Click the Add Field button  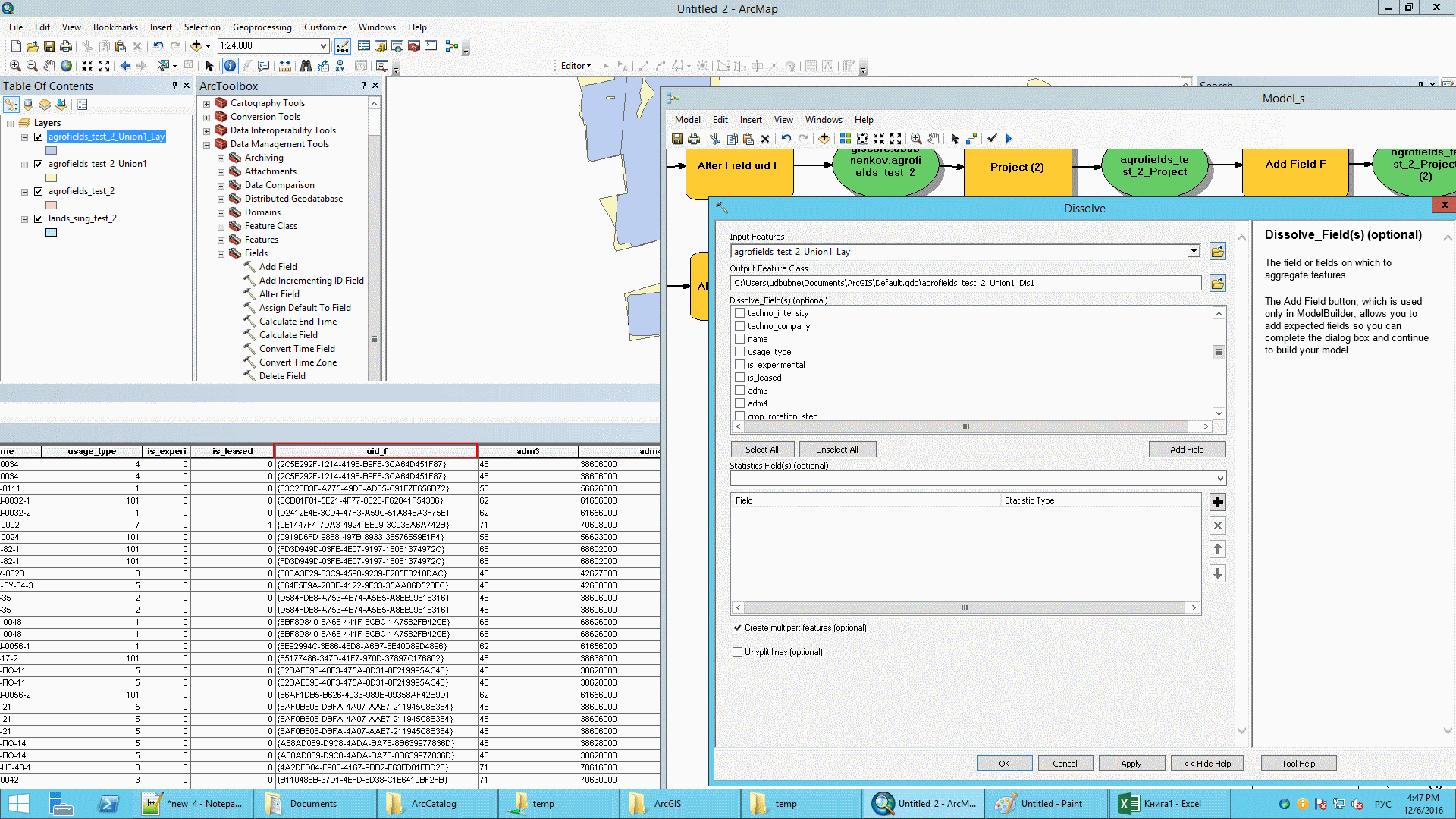(x=1186, y=450)
